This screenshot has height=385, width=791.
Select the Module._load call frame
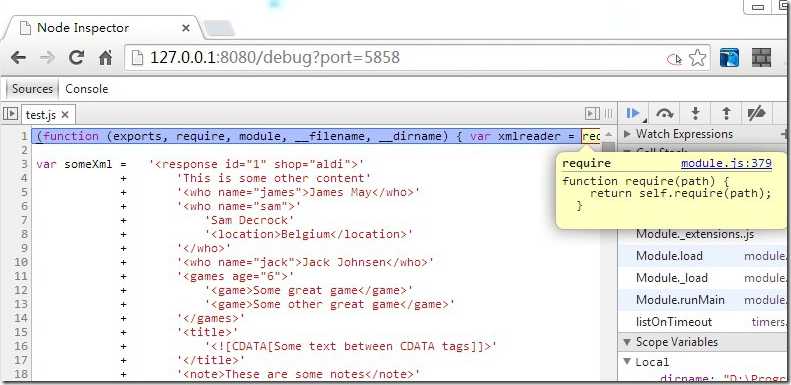coord(702,278)
